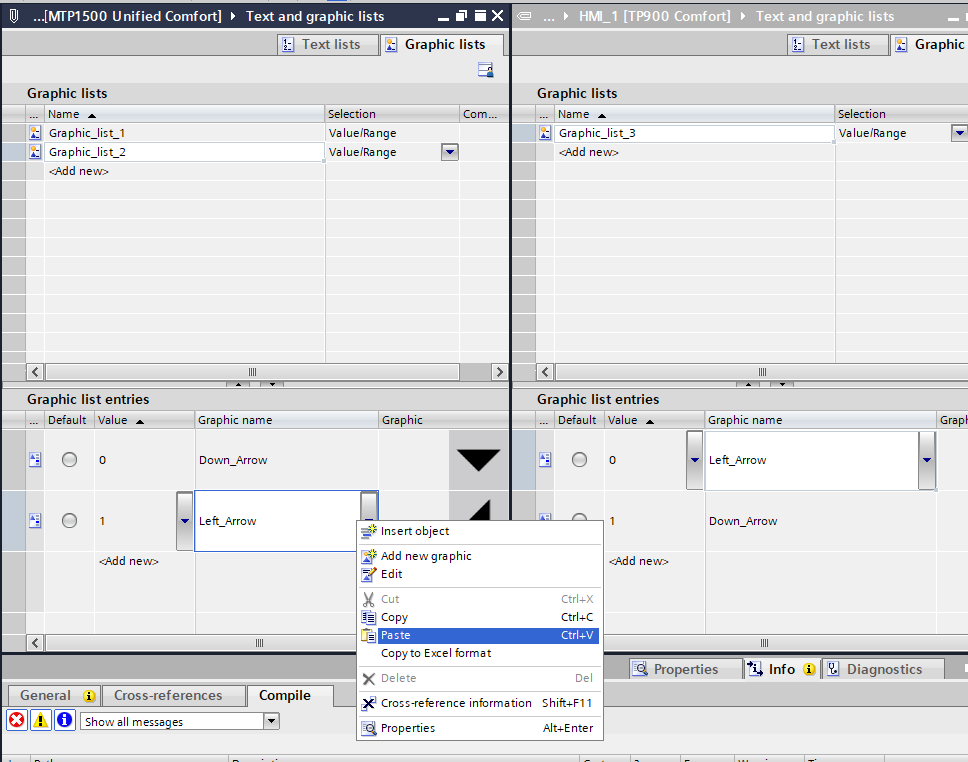Click the info badge next to Info tab
Screen dimensions: 968x762
click(x=809, y=669)
